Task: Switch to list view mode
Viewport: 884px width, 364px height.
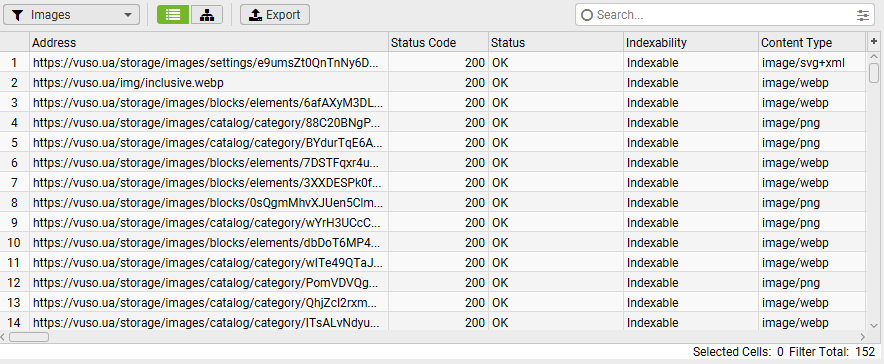Action: point(173,15)
